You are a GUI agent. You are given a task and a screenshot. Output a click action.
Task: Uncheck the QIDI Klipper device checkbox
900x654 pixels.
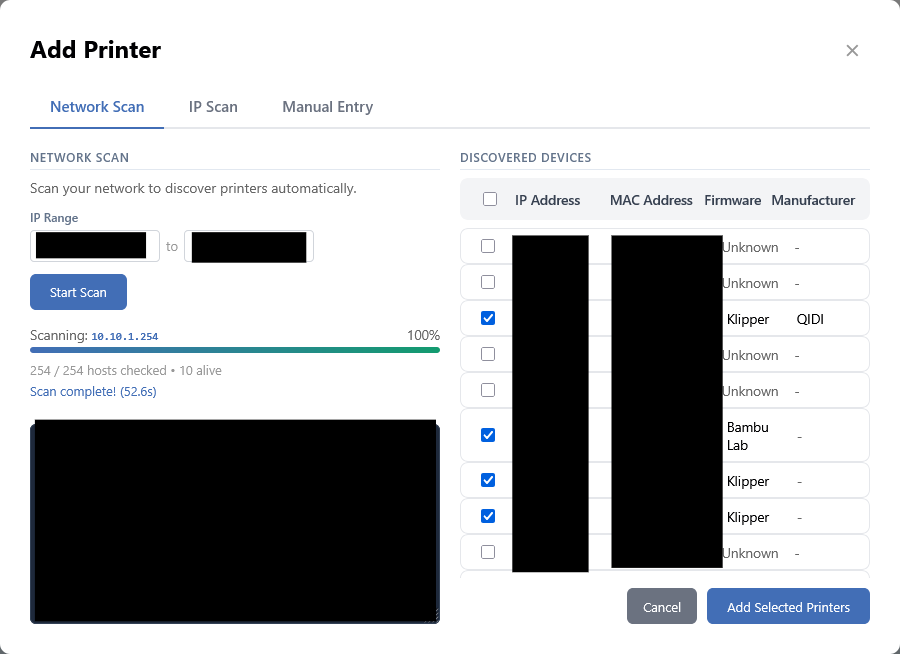pyautogui.click(x=488, y=318)
